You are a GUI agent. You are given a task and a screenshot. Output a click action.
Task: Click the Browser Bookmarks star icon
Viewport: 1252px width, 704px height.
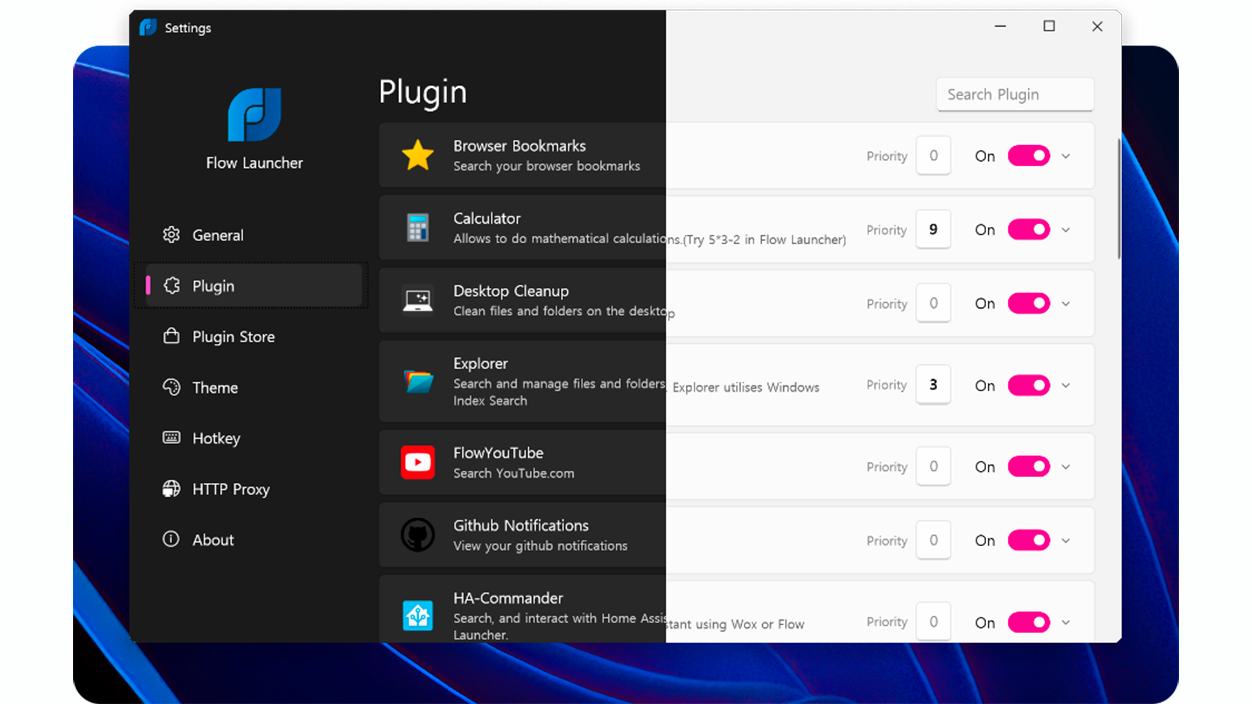coord(417,155)
